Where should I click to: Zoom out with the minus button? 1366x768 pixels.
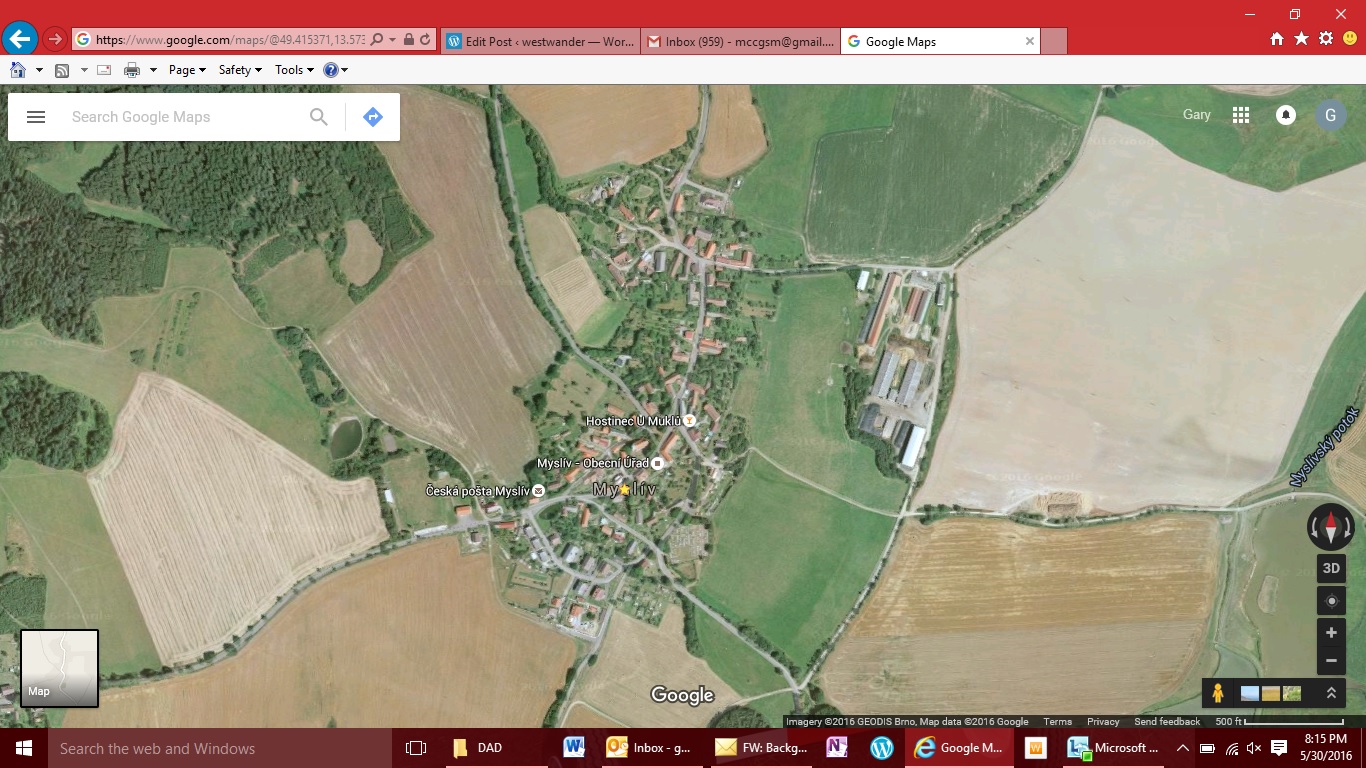point(1331,660)
